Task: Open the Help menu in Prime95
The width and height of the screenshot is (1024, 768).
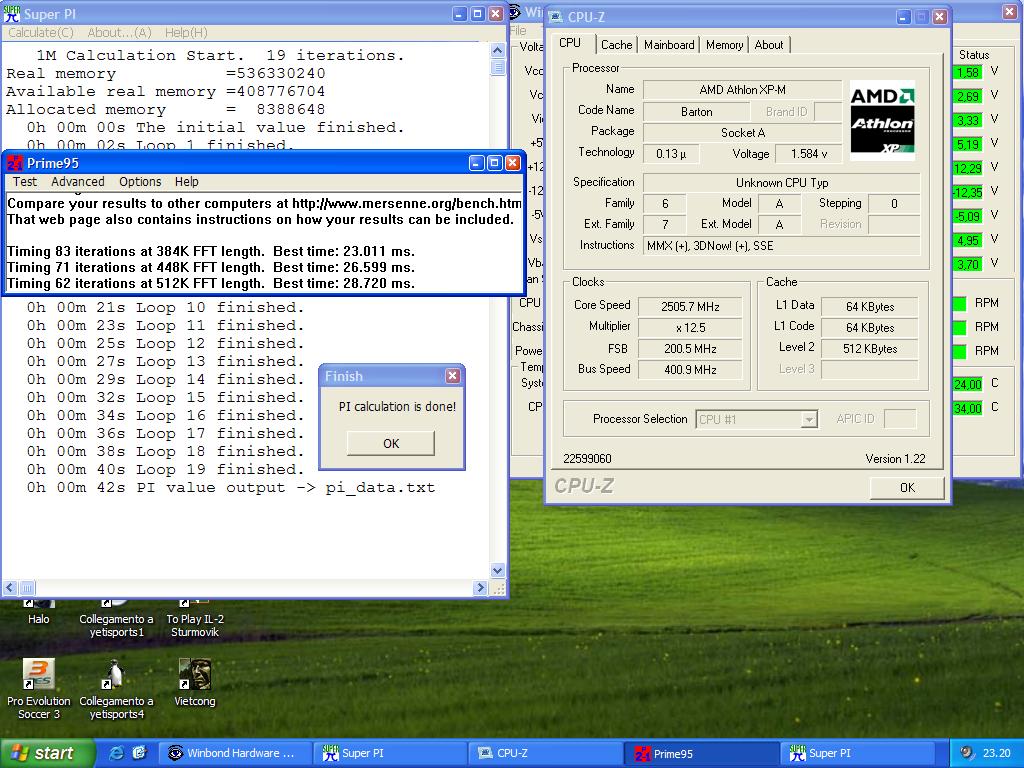Action: click(187, 182)
